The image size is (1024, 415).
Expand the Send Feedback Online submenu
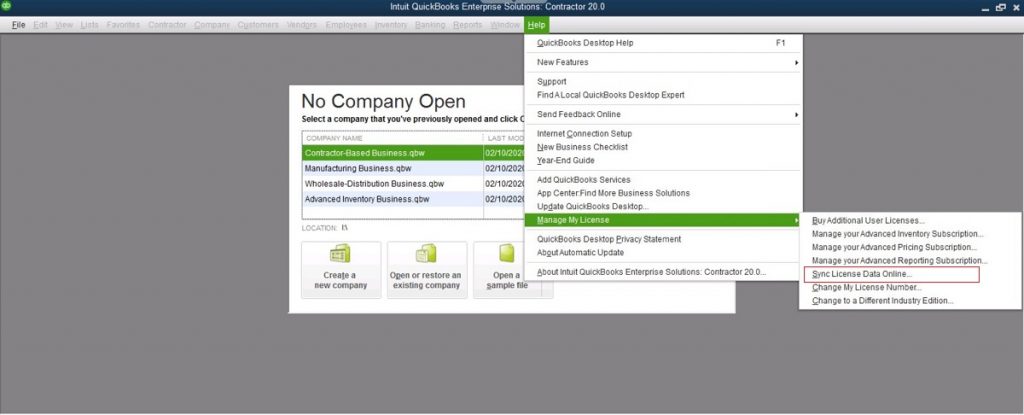click(664, 114)
